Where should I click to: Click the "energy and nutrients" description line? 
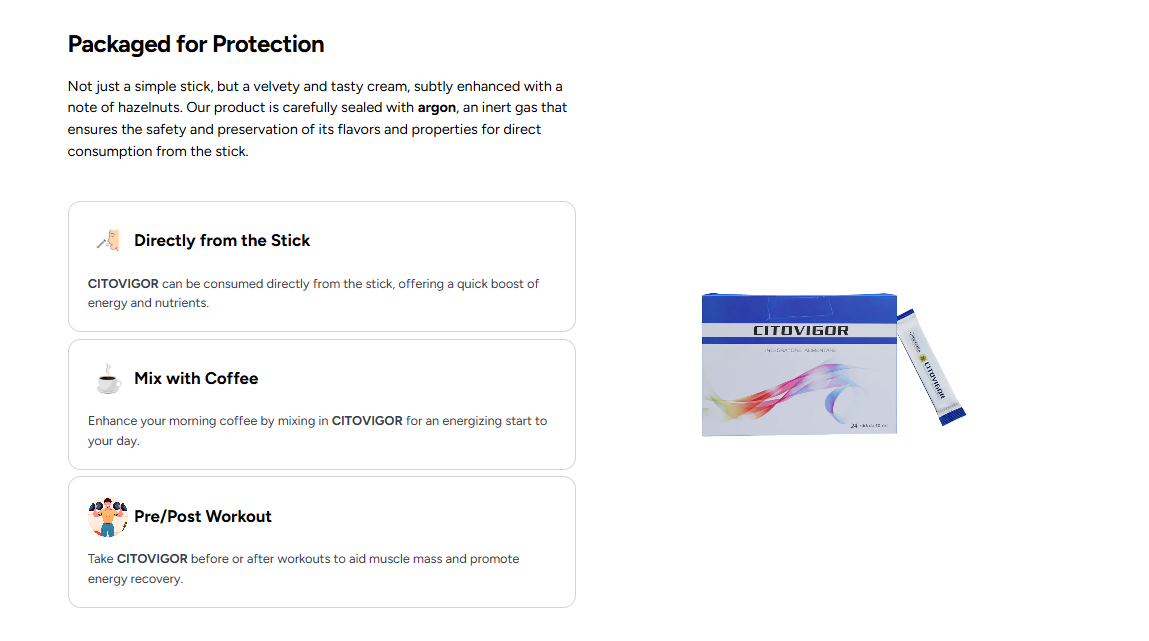pos(148,303)
